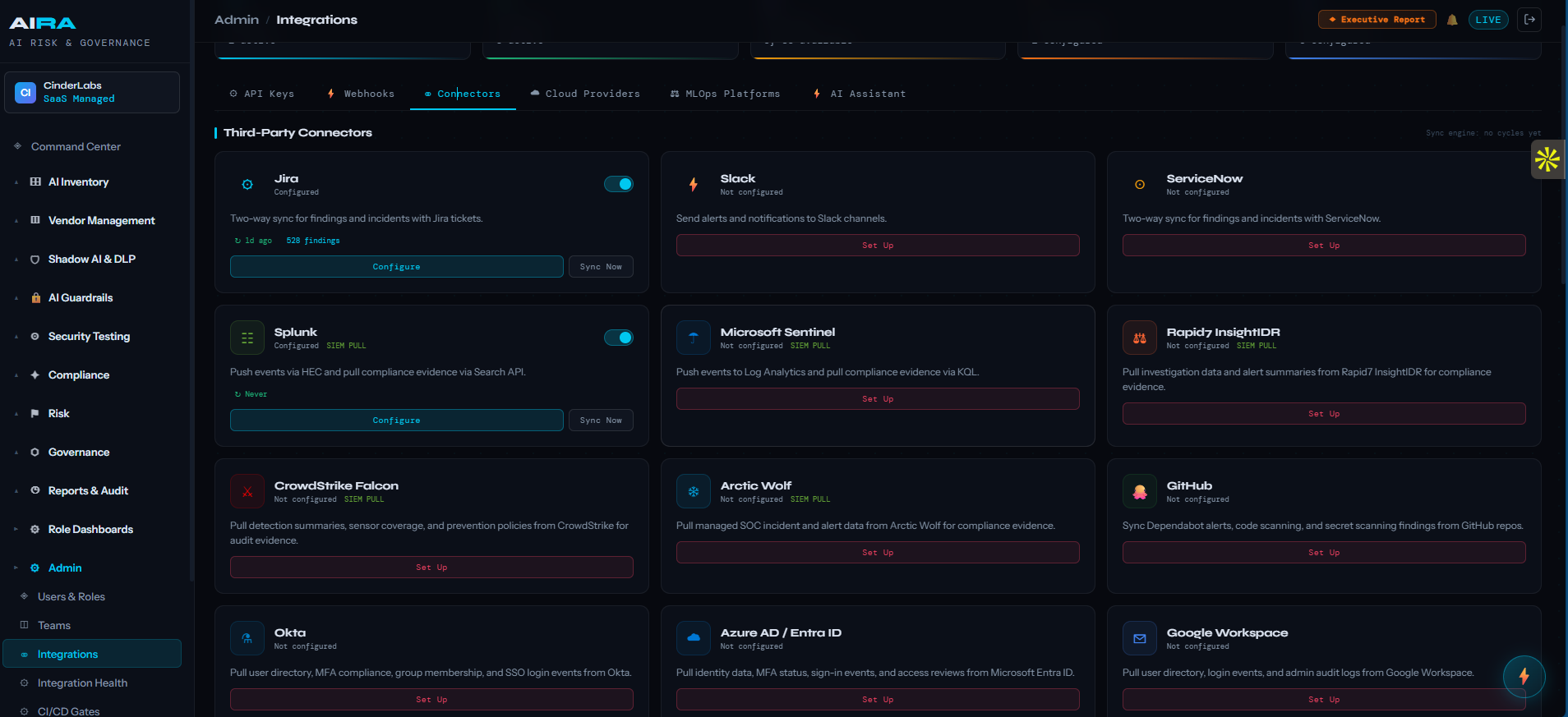The image size is (1568, 717).
Task: Click the Splunk connector icon
Action: (x=247, y=338)
